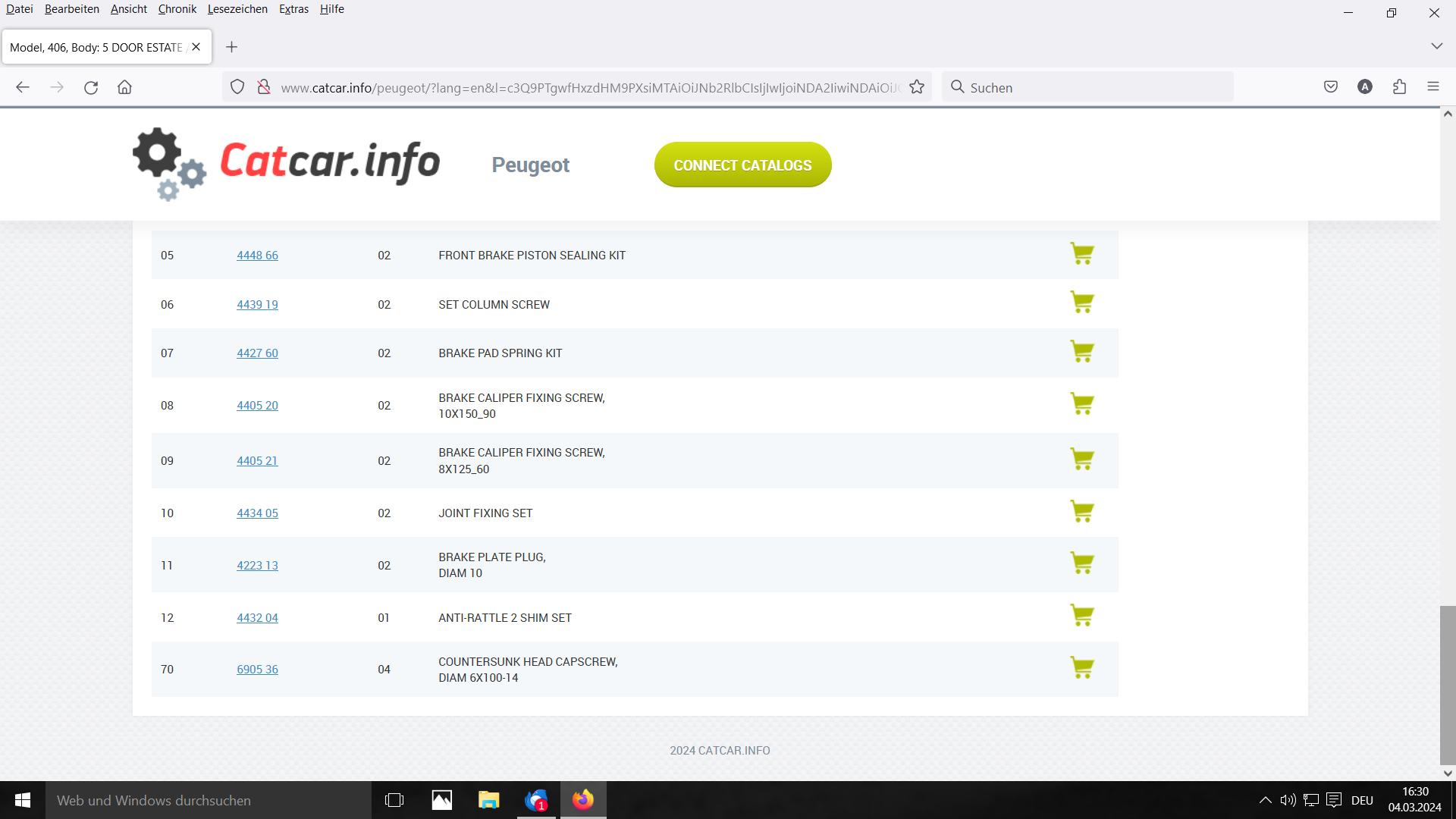Bookmark page with star icon
The image size is (1456, 819).
pyautogui.click(x=917, y=87)
